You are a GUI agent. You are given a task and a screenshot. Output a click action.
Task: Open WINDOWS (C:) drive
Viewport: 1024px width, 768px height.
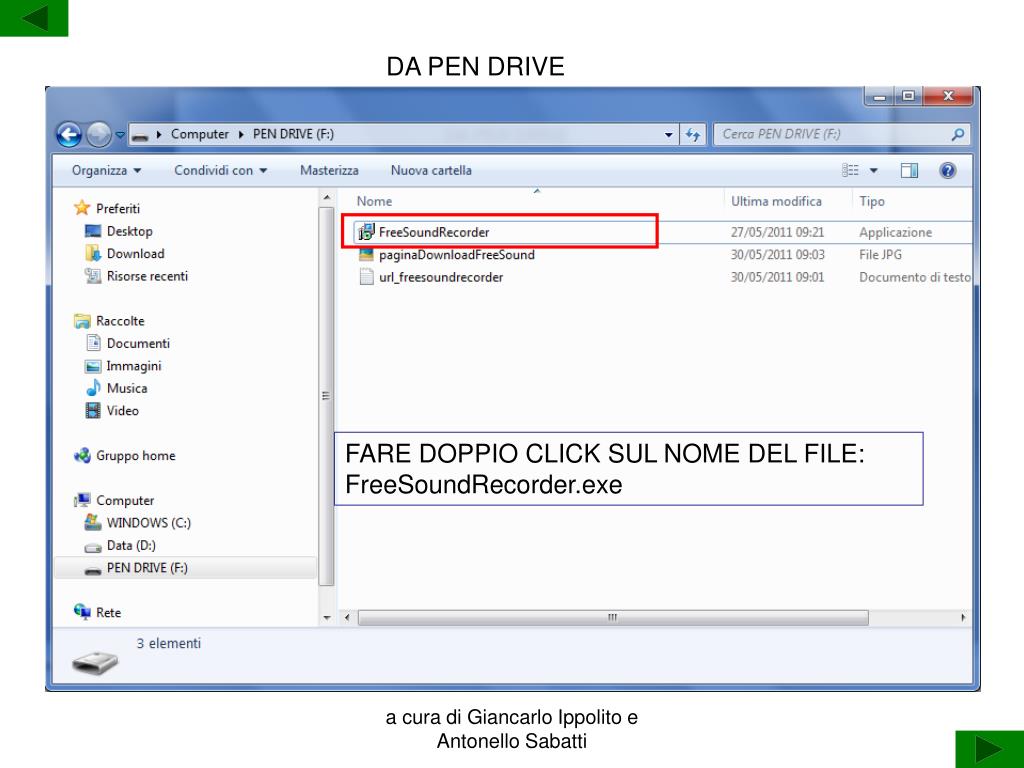[x=148, y=523]
